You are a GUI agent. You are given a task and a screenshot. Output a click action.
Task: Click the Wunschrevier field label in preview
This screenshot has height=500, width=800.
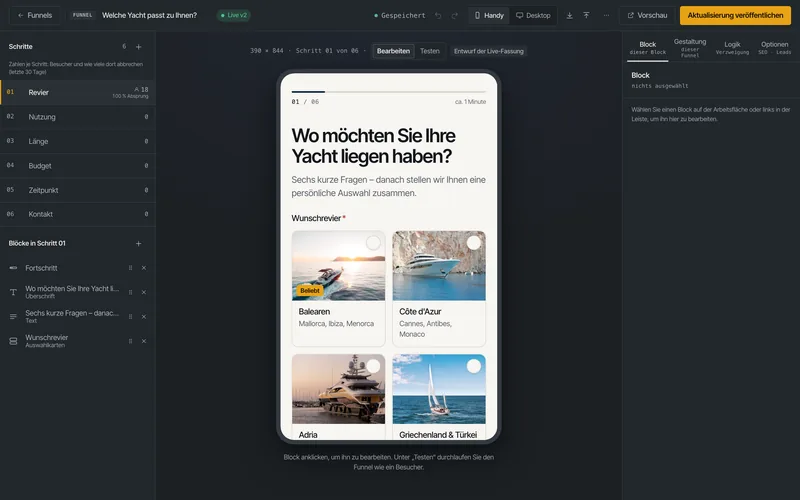tap(318, 218)
